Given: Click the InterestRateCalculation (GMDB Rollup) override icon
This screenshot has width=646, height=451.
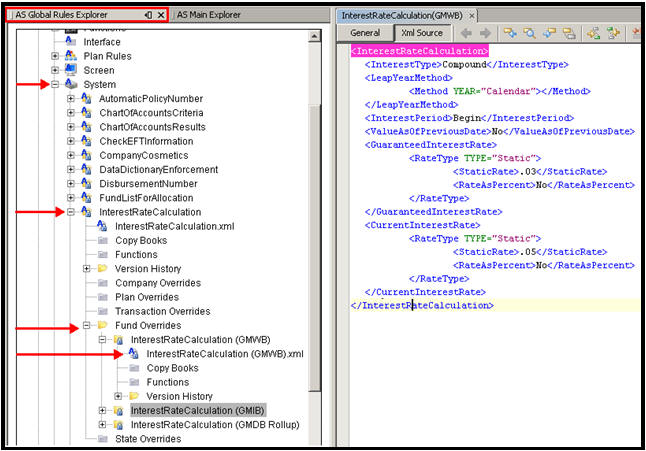Looking at the screenshot, I should point(119,424).
